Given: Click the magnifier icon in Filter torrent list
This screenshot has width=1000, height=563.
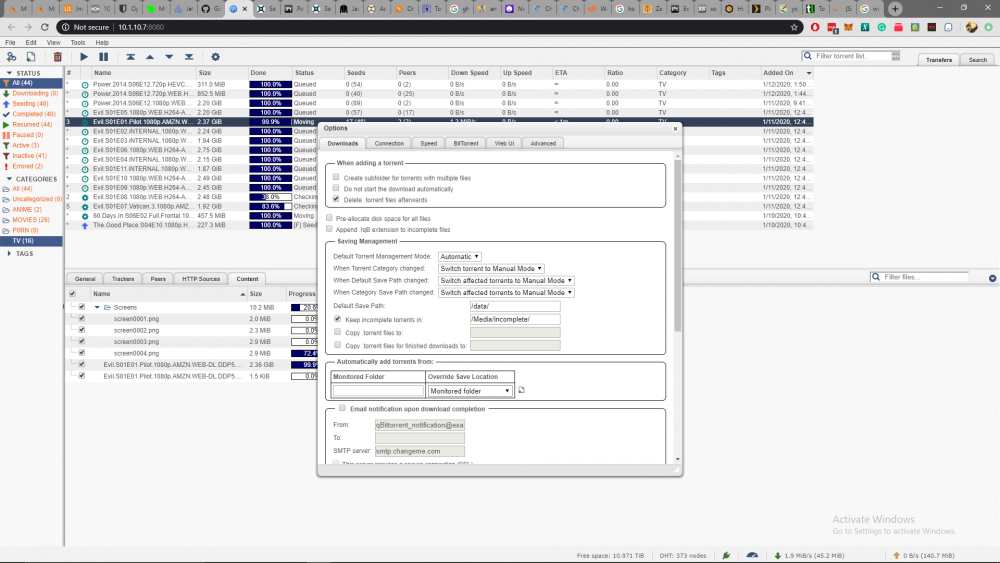Looking at the screenshot, I should (808, 56).
